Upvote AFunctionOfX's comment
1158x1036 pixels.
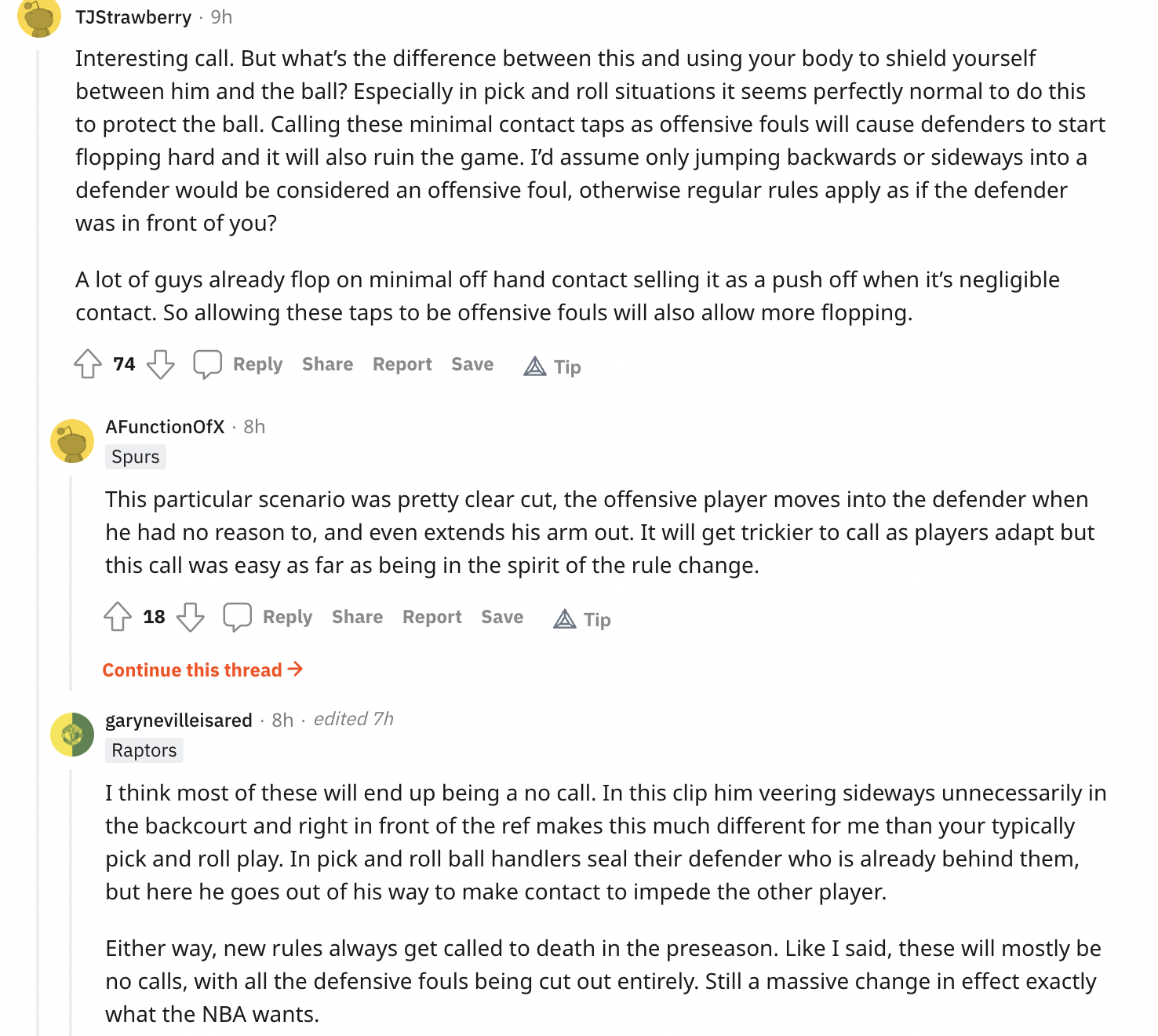118,617
